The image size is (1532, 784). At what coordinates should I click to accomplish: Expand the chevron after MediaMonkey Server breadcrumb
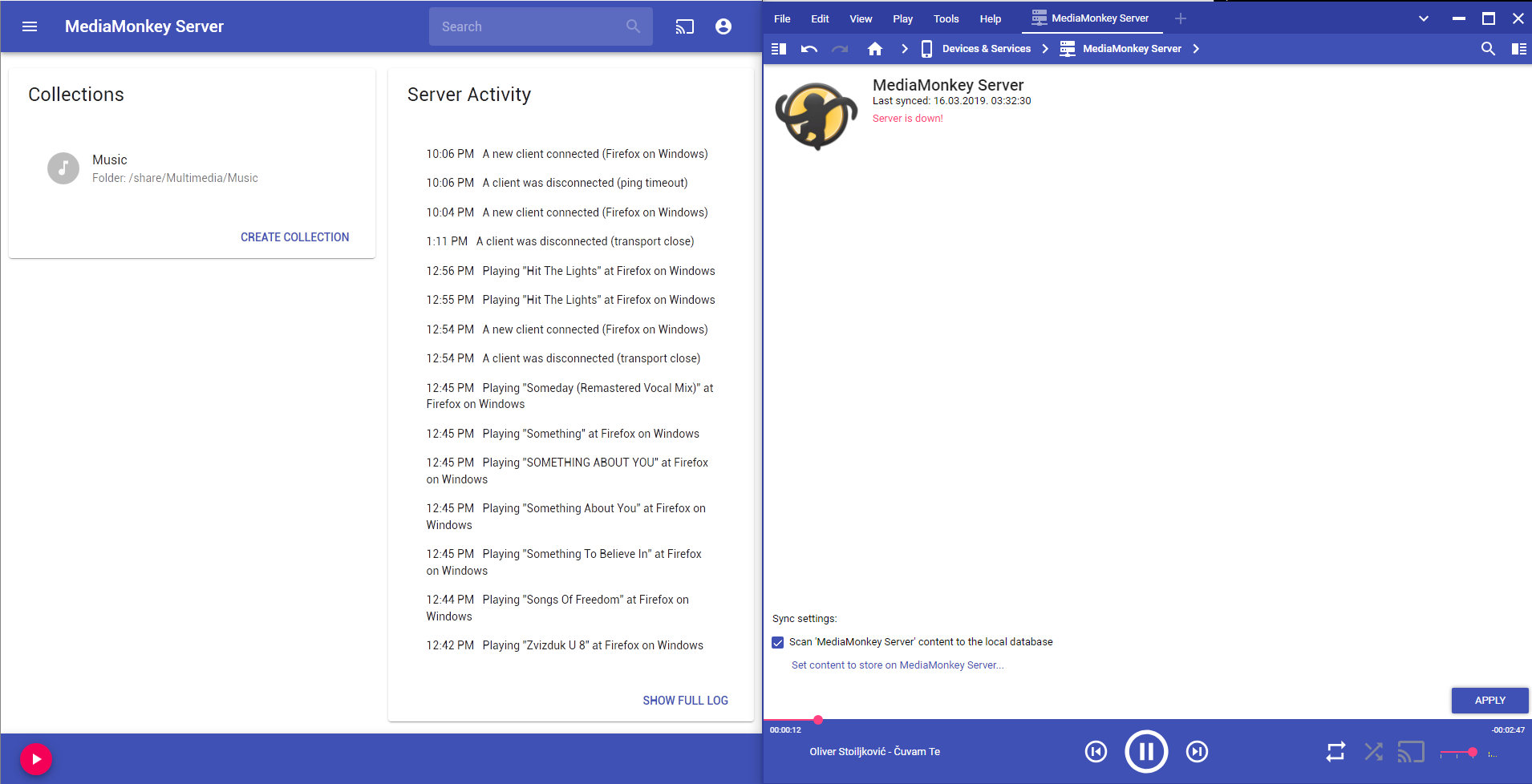point(1196,49)
